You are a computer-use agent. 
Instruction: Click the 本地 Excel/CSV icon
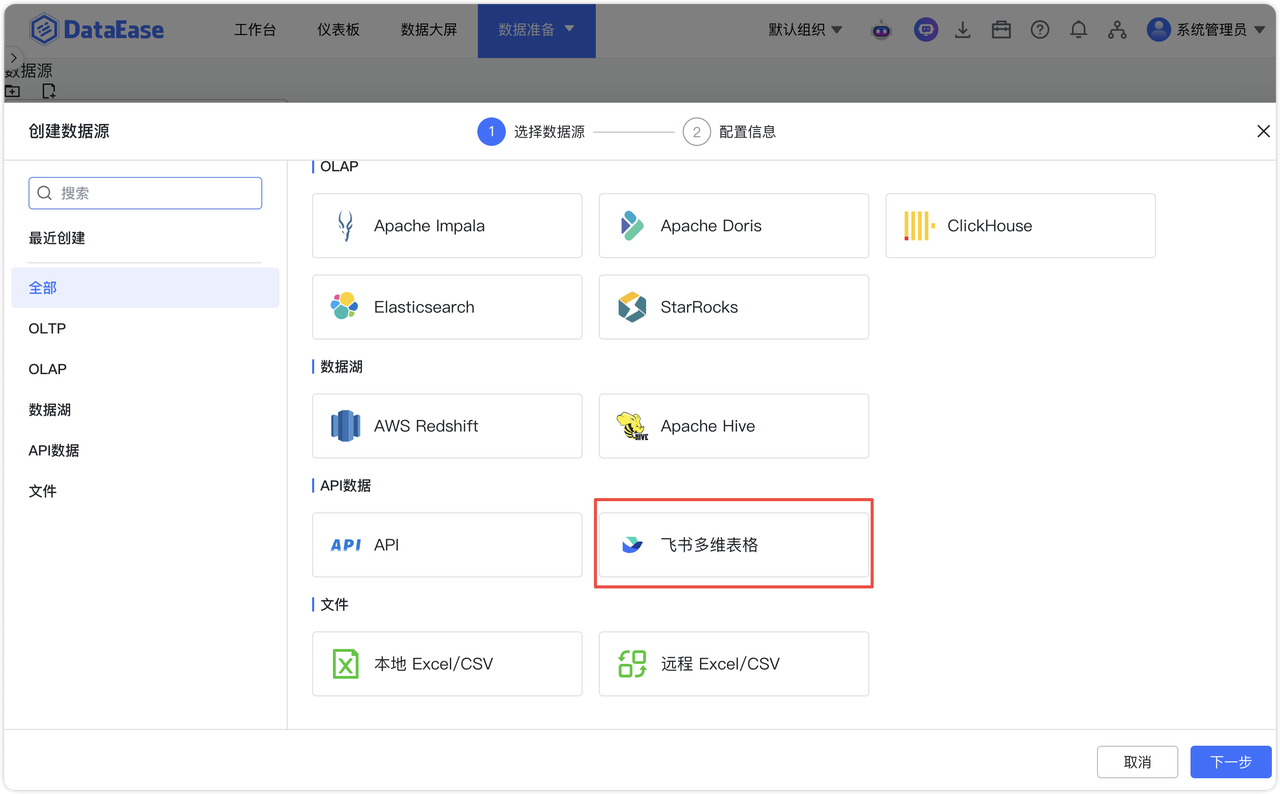[x=345, y=664]
